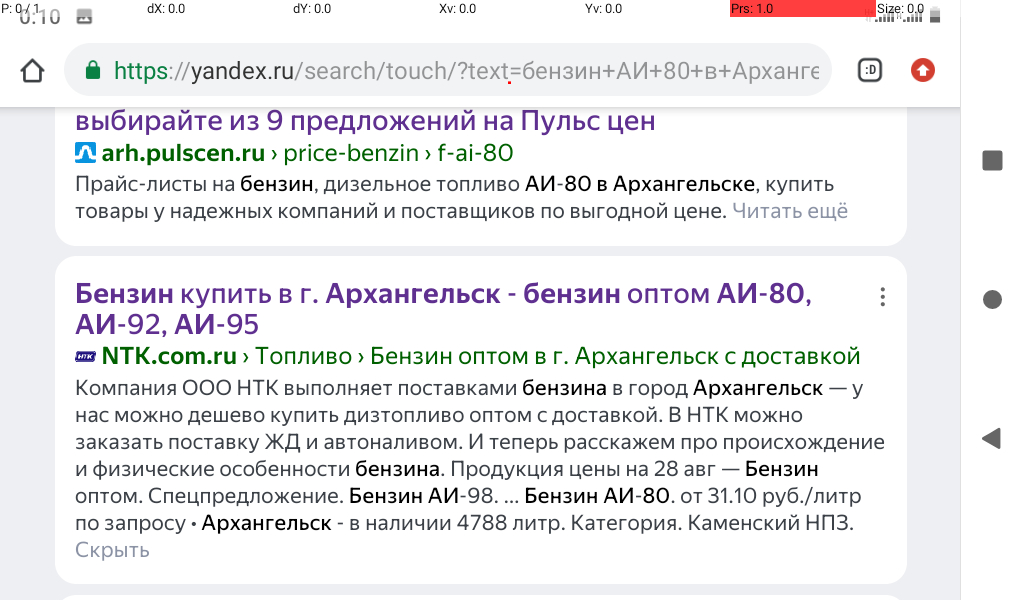1024x600 pixels.
Task: Focus the yandex.ru address bar
Action: point(447,71)
